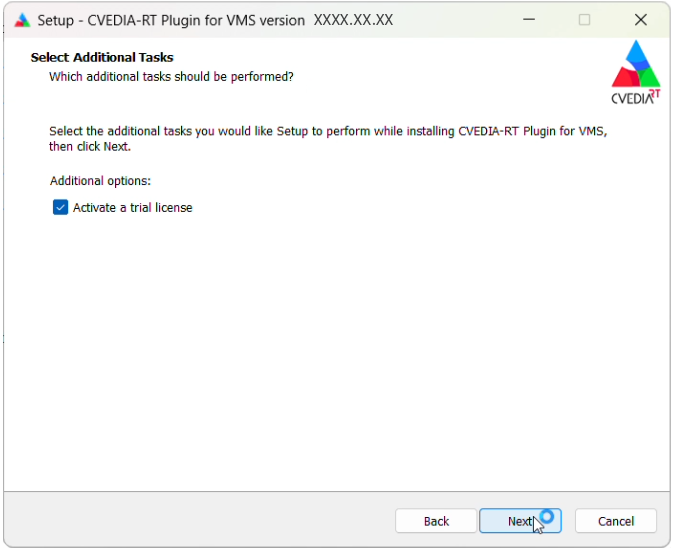Click the CVEDIA setup icon in title bar
687x550 pixels.
22,20
